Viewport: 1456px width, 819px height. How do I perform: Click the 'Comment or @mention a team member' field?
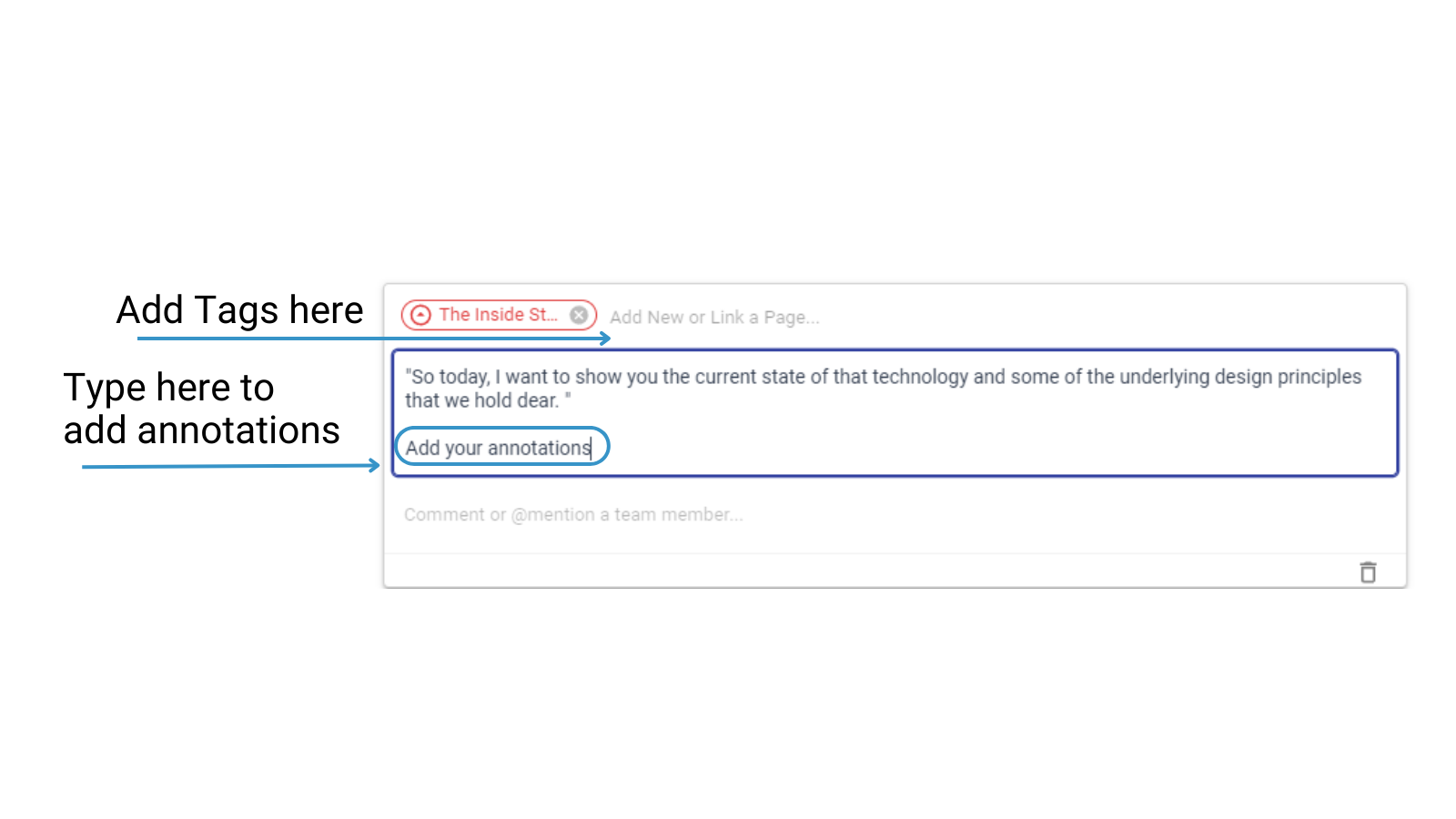pos(572,514)
